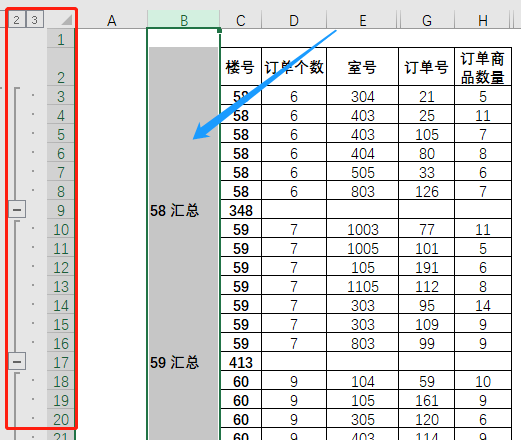Click order number cell 120
Viewport: 521px width, 440px height.
click(x=427, y=419)
